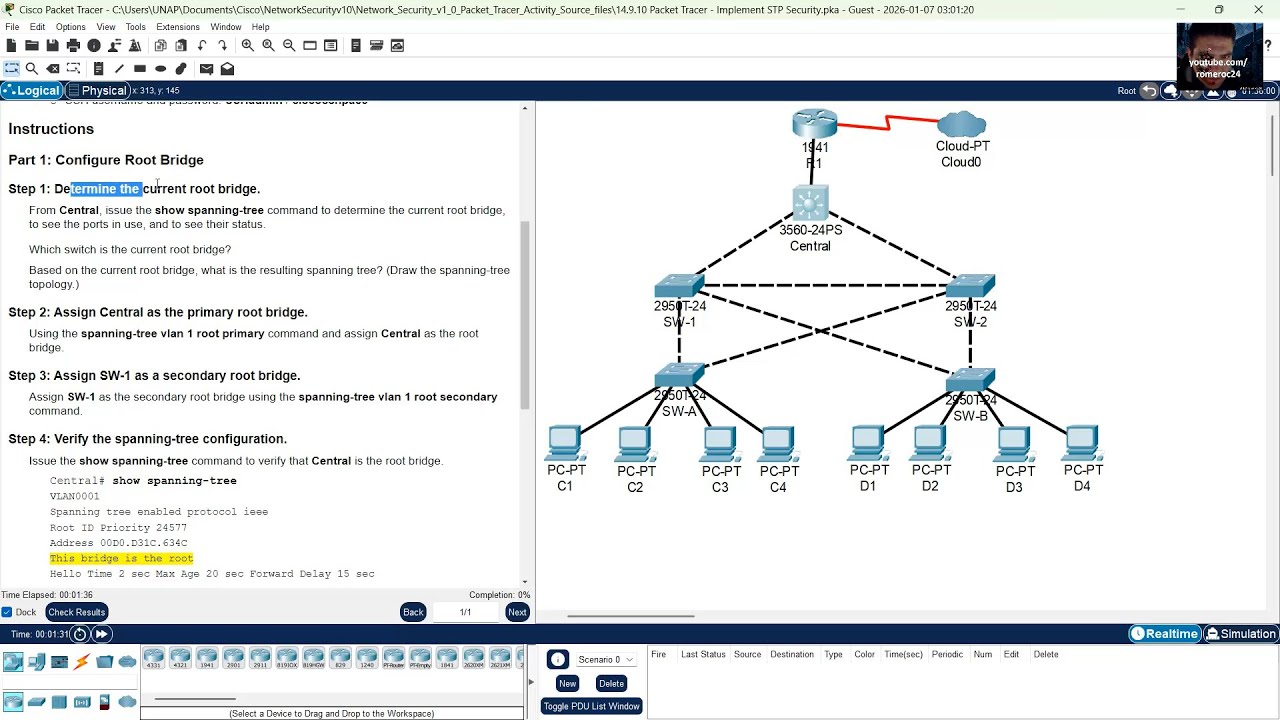Click the Zoom In magnifier icon

(247, 45)
